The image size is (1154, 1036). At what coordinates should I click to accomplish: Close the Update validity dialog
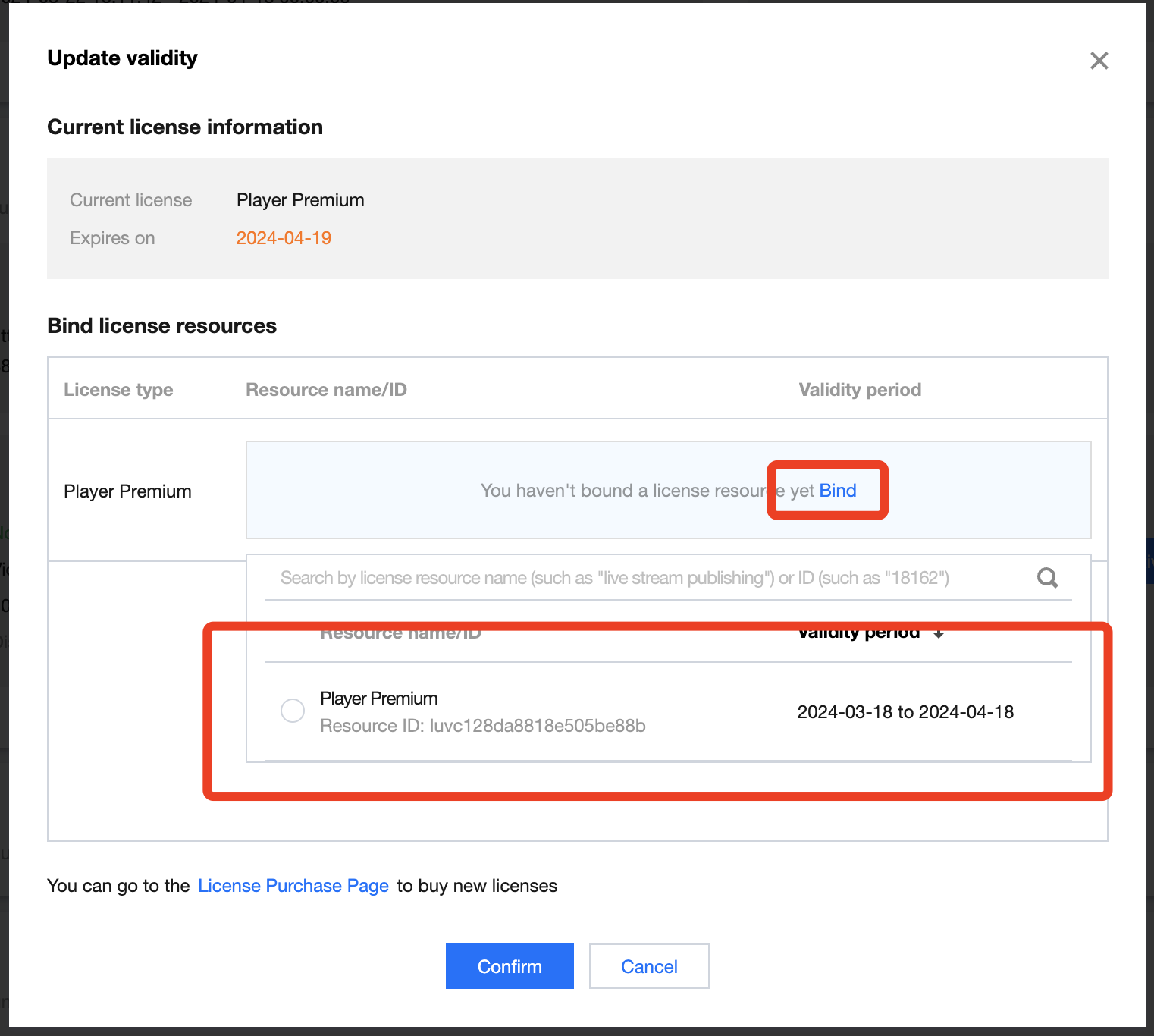(1099, 61)
